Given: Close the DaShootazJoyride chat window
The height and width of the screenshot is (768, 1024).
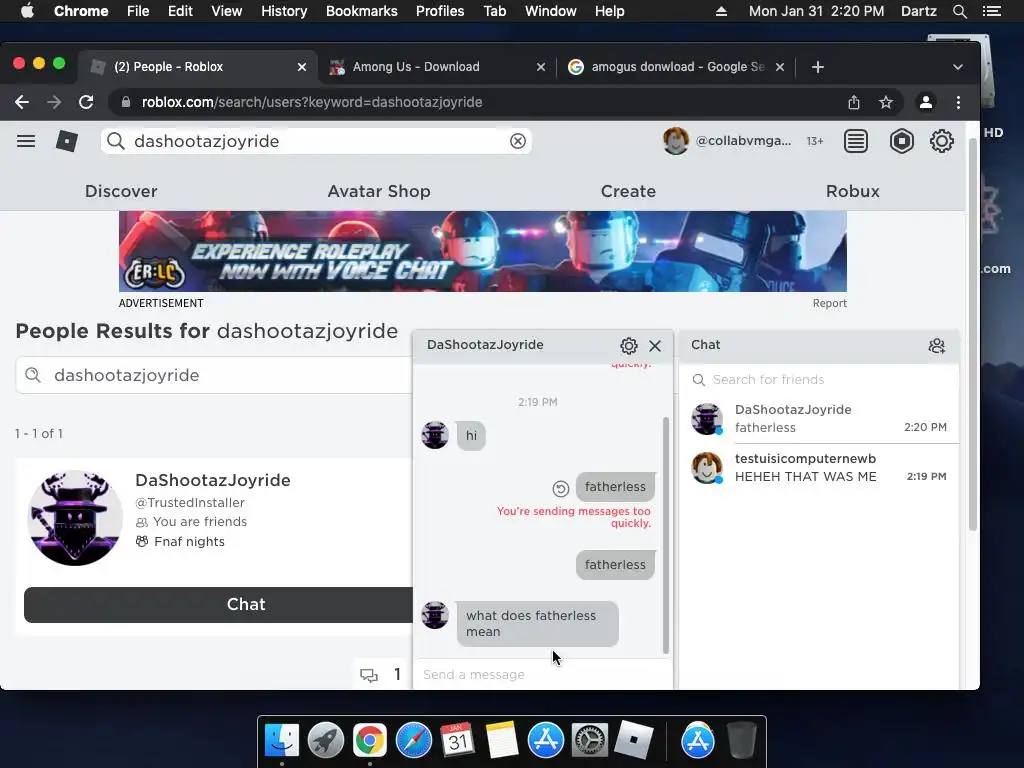Looking at the screenshot, I should tap(655, 345).
